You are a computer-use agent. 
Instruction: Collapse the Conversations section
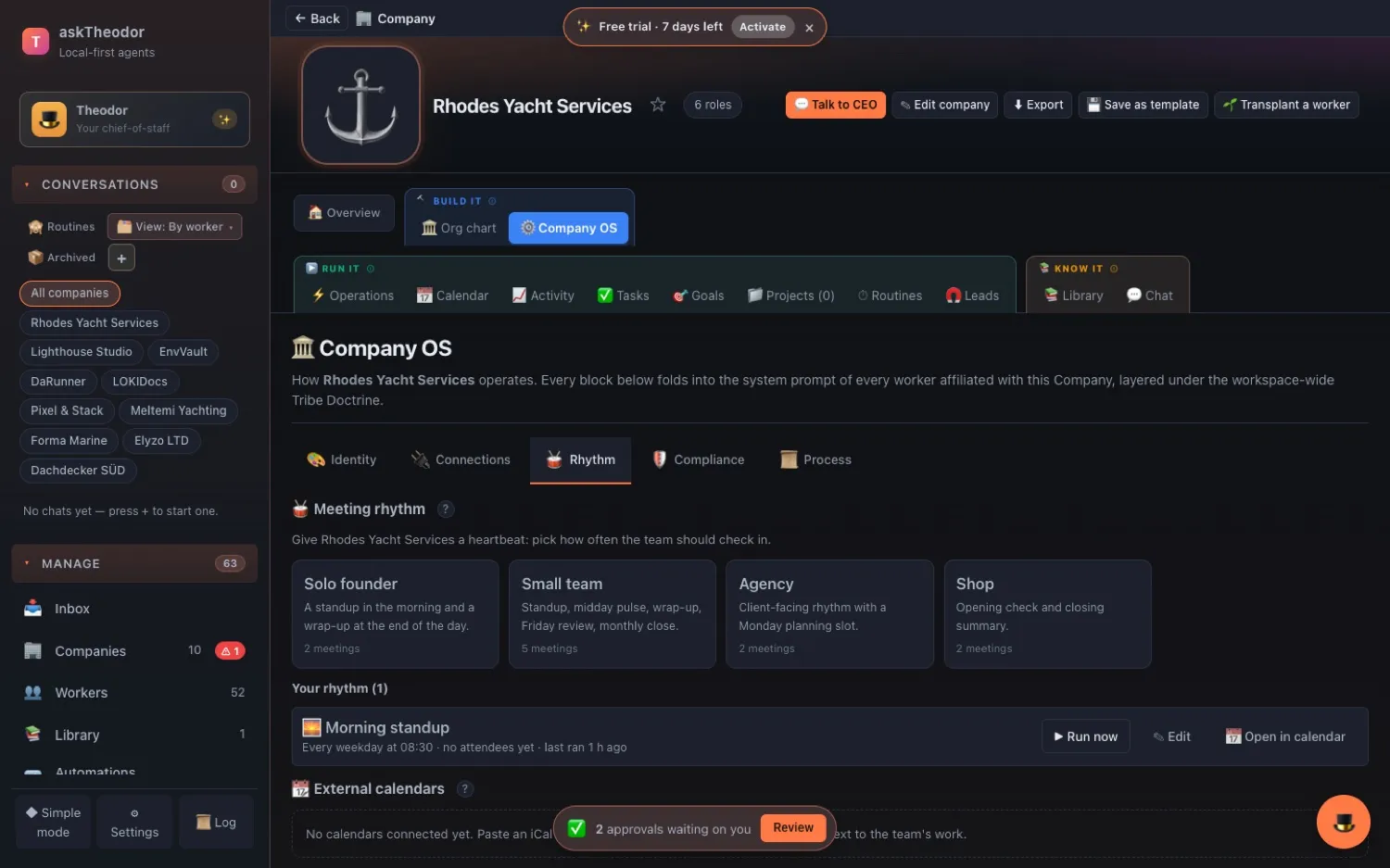point(134,184)
